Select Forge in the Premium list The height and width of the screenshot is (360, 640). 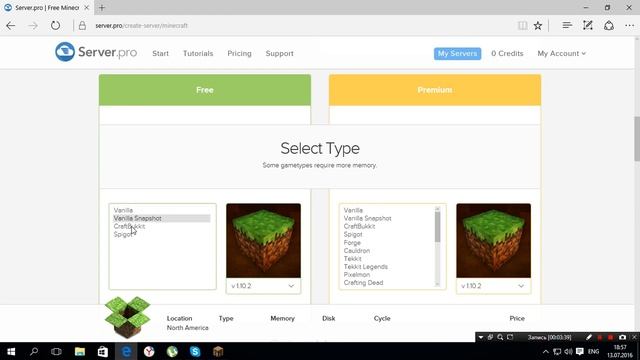(352, 242)
